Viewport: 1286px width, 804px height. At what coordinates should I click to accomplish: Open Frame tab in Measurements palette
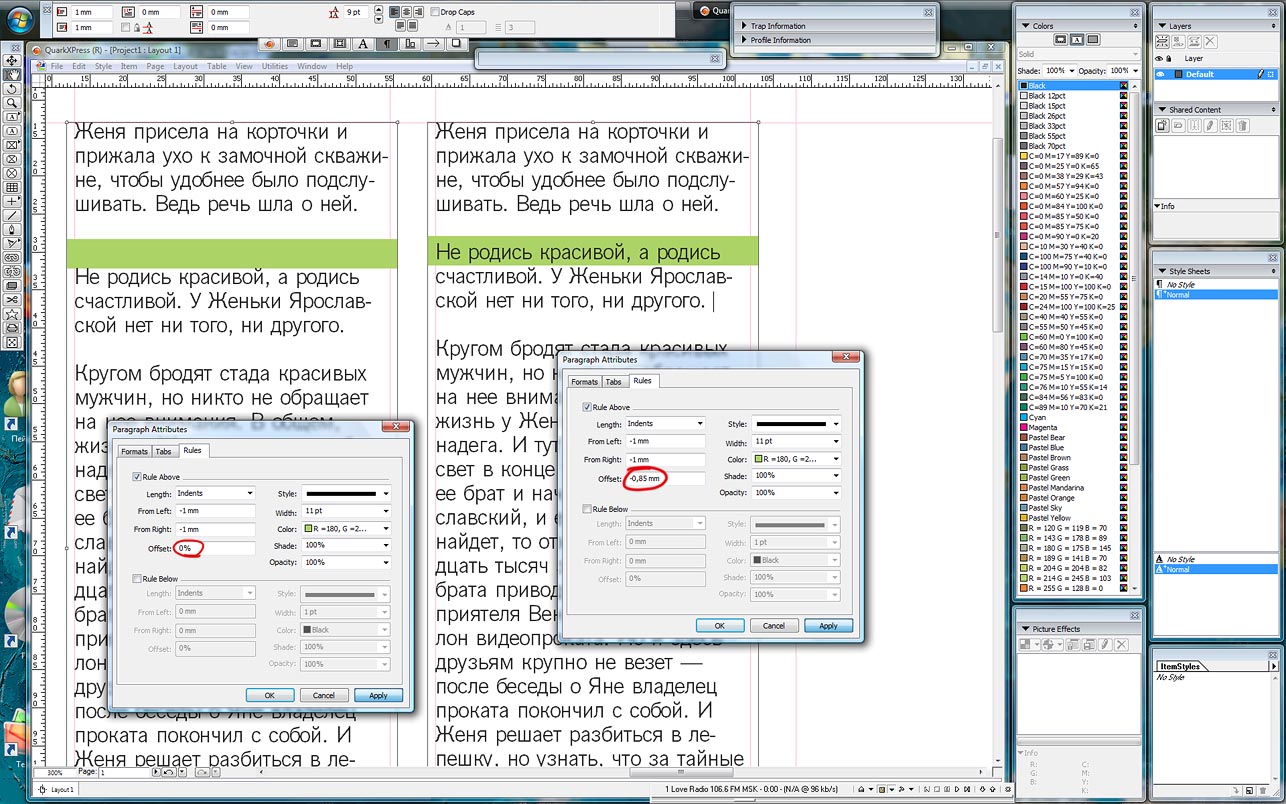tap(317, 44)
